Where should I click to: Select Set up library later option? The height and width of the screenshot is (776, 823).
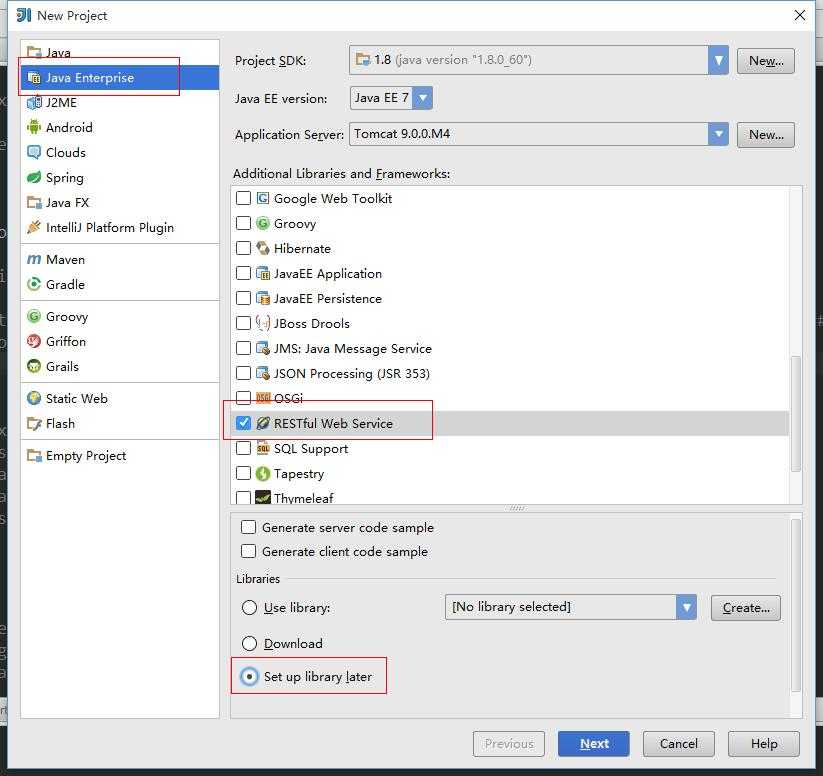point(249,676)
